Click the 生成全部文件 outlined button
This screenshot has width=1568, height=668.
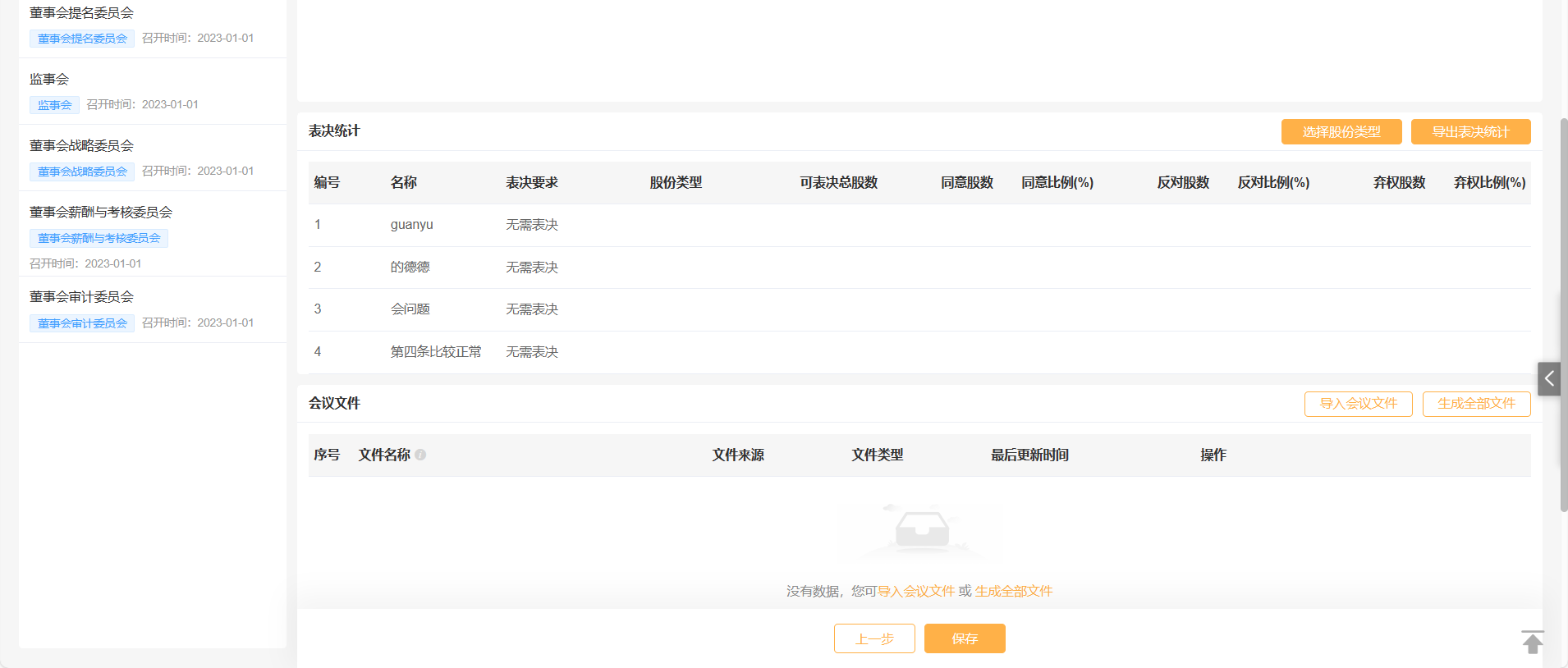(1476, 404)
